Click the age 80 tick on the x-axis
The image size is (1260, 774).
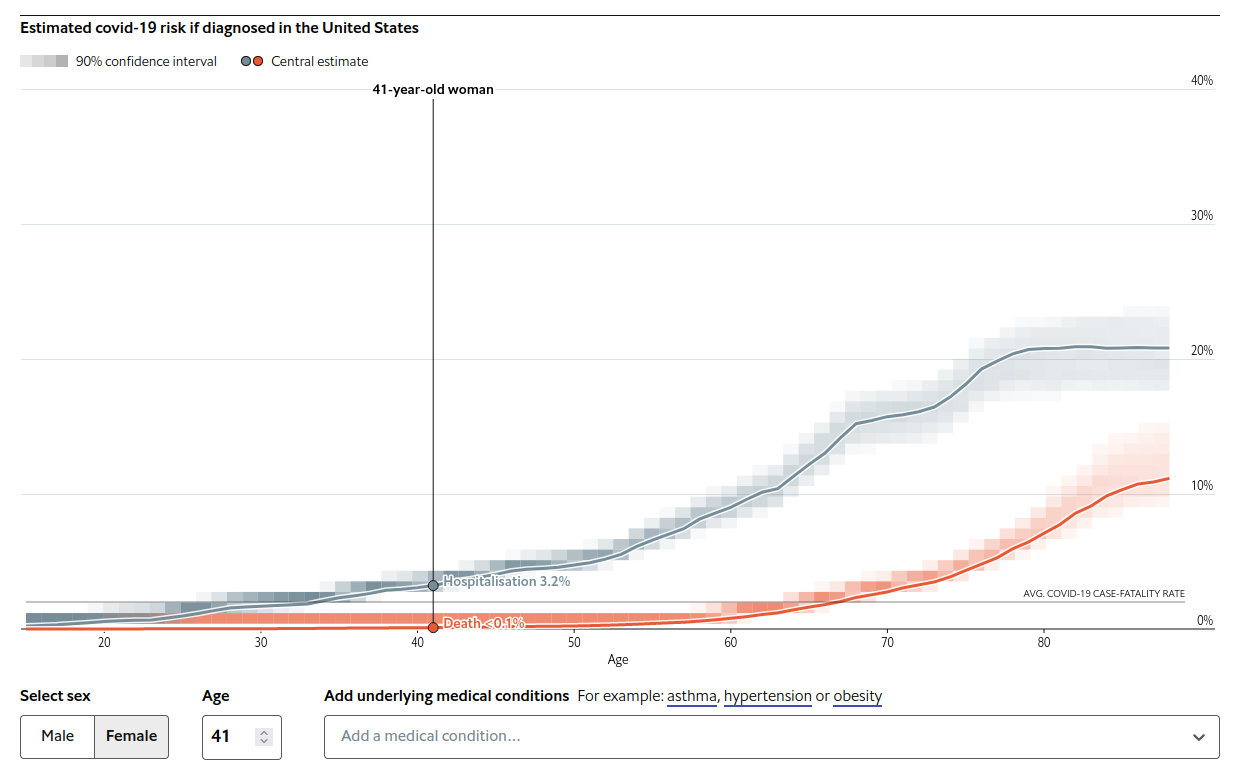[1043, 643]
